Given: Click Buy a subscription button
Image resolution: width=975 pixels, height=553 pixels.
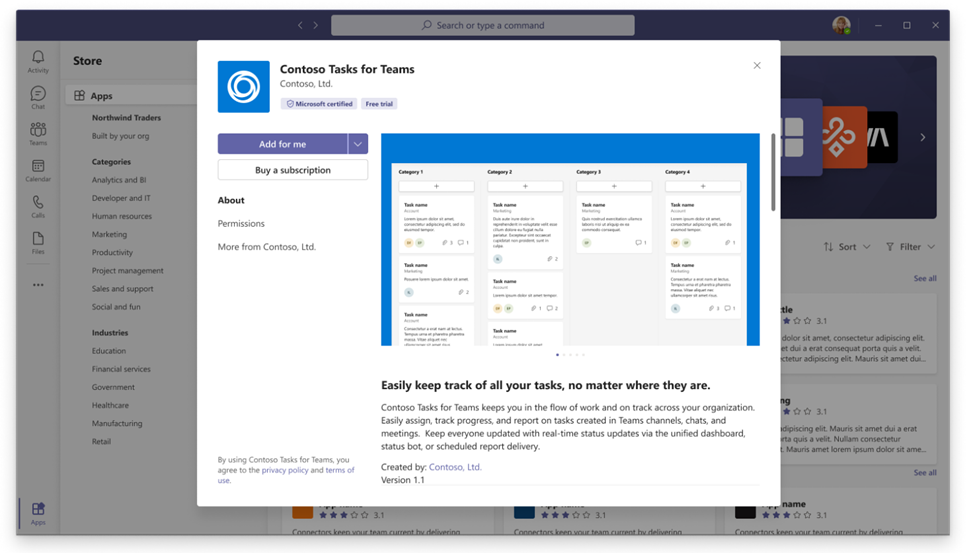Looking at the screenshot, I should [292, 170].
